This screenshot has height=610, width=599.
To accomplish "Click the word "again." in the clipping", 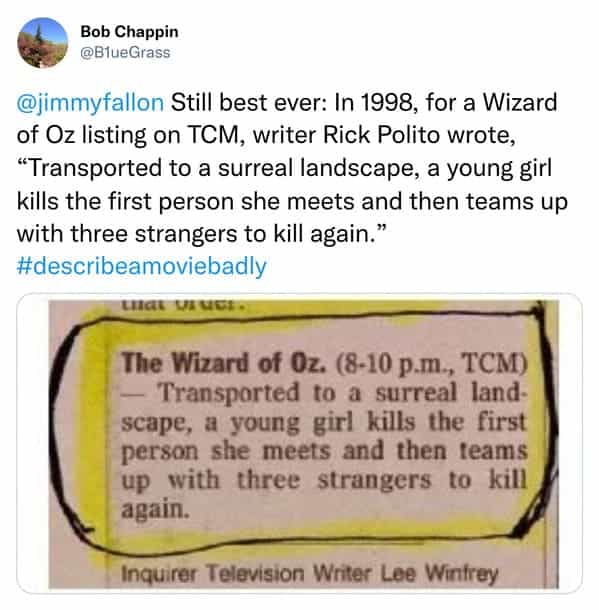I will (x=155, y=509).
